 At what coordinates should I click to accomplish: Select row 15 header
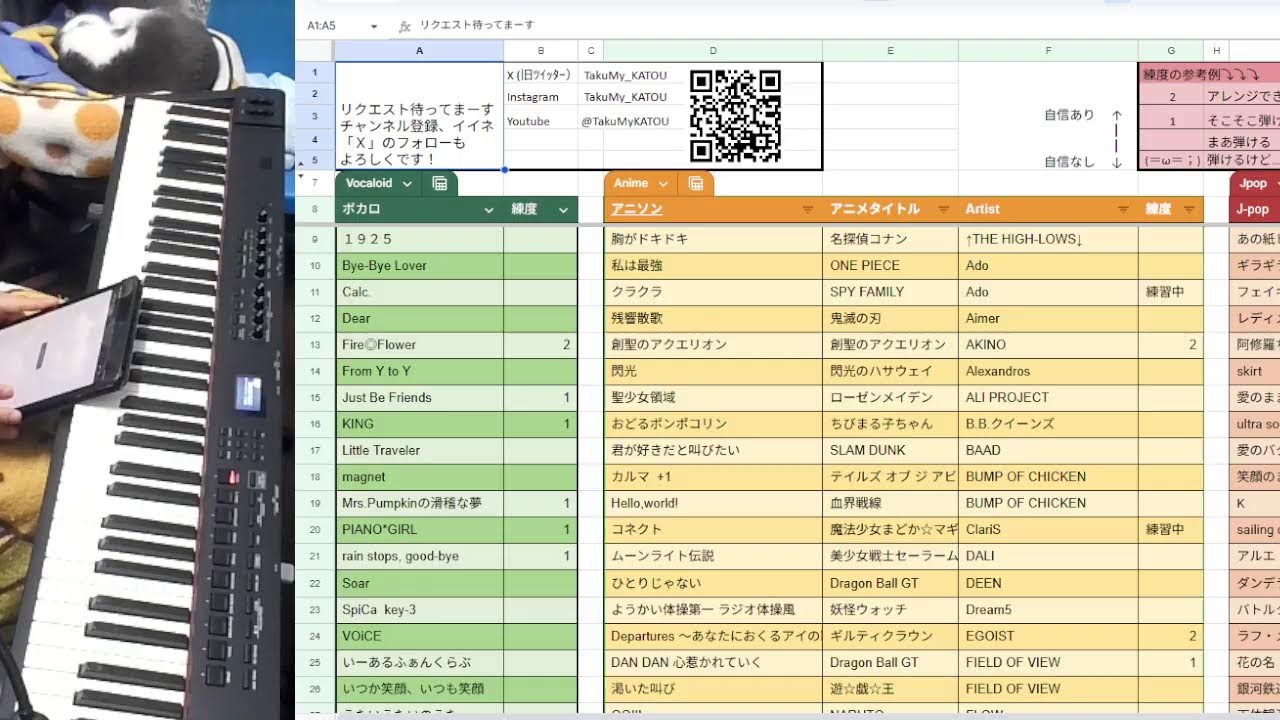pyautogui.click(x=315, y=397)
